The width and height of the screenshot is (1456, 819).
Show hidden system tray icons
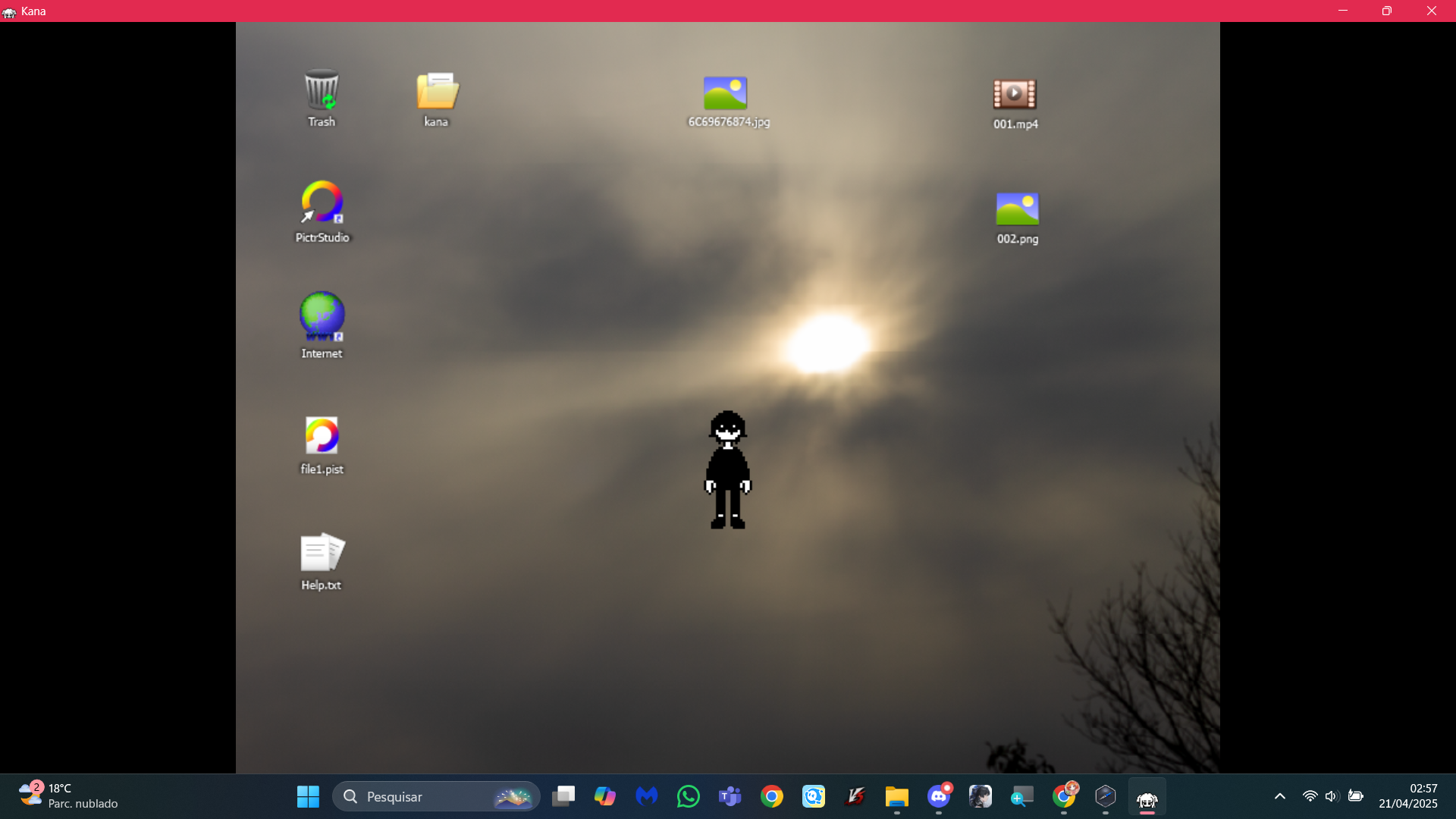pyautogui.click(x=1280, y=796)
